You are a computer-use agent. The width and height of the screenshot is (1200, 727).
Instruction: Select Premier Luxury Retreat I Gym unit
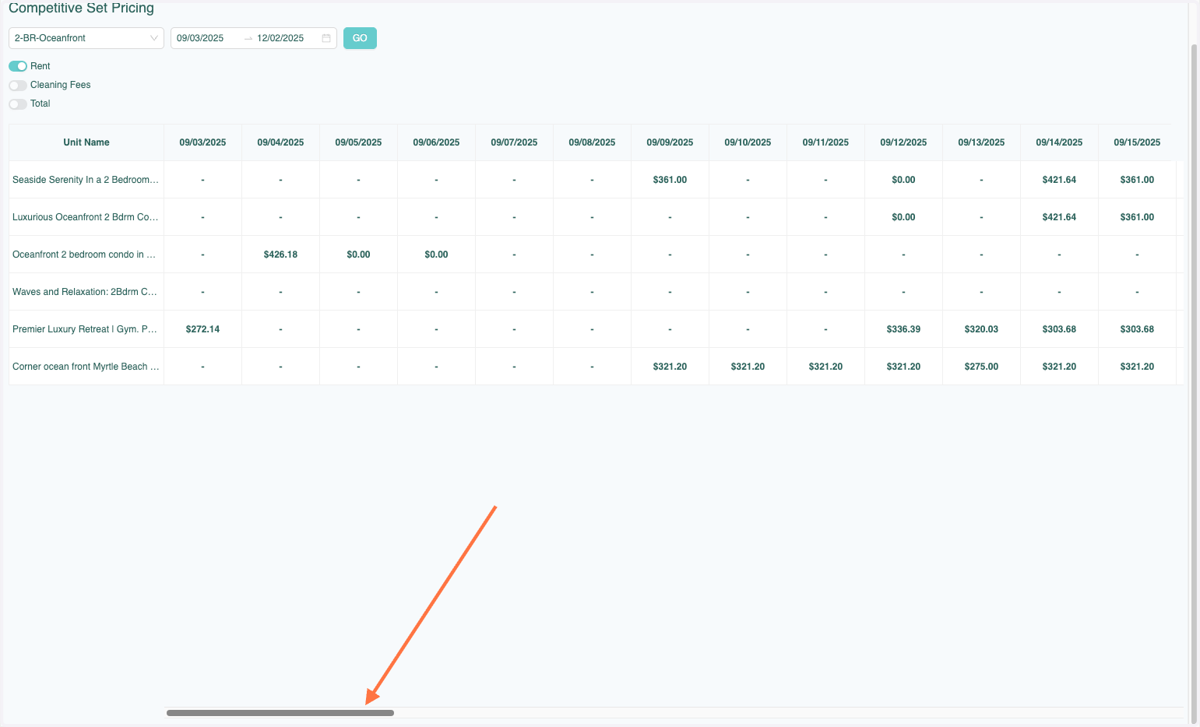click(86, 329)
